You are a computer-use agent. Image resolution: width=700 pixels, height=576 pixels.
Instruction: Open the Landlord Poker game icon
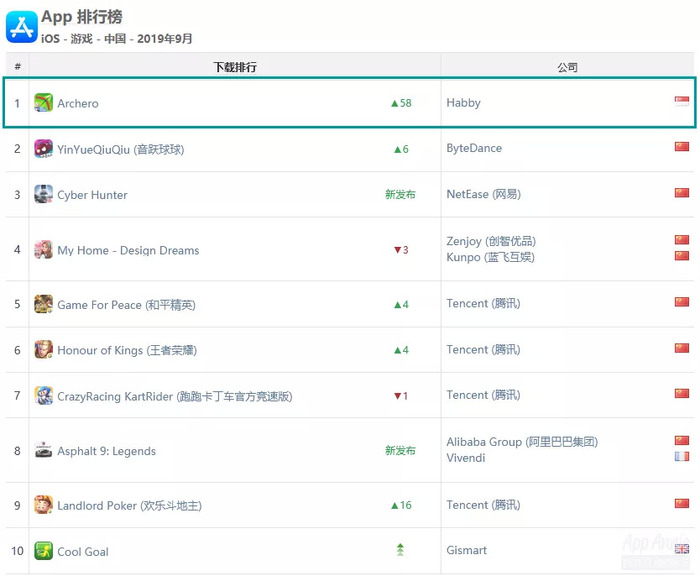point(43,505)
